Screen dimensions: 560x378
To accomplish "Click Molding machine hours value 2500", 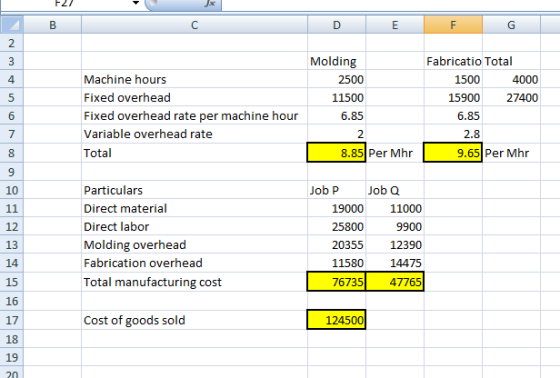I will tap(336, 79).
